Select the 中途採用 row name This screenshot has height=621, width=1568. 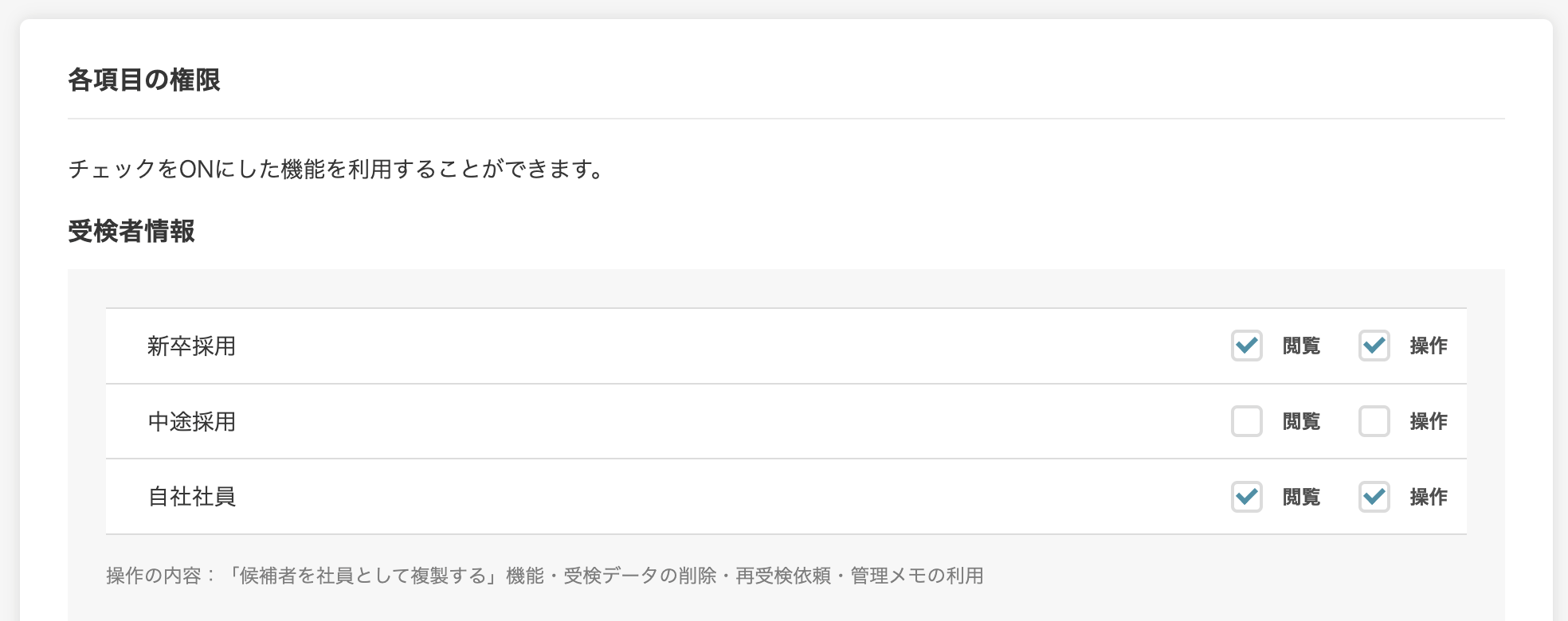(191, 421)
